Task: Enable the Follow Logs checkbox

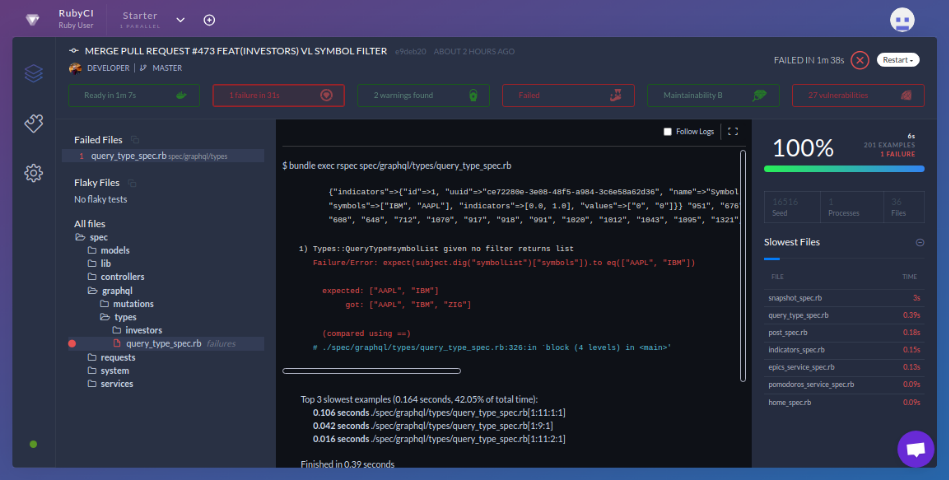Action: (x=668, y=132)
